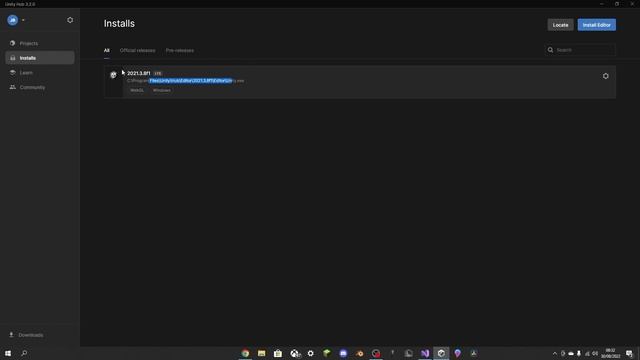Open Windows Start menu
The height and width of the screenshot is (360, 640).
[x=8, y=353]
